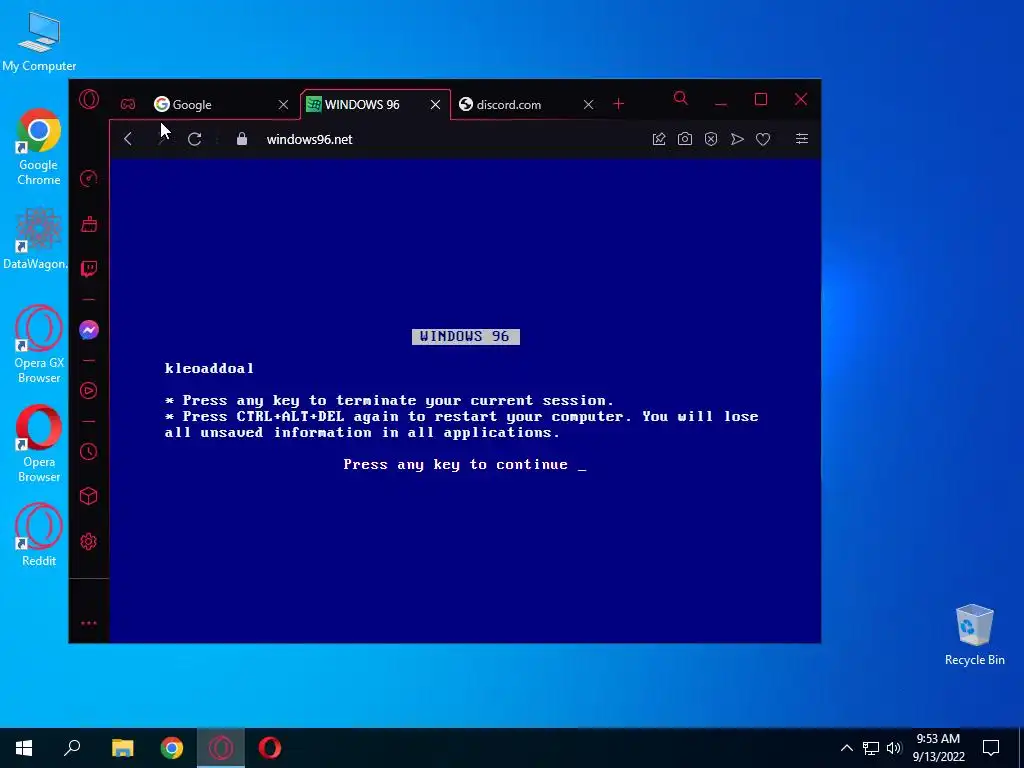Open Google Chrome desktop shortcut
The image size is (1024, 768).
click(39, 147)
